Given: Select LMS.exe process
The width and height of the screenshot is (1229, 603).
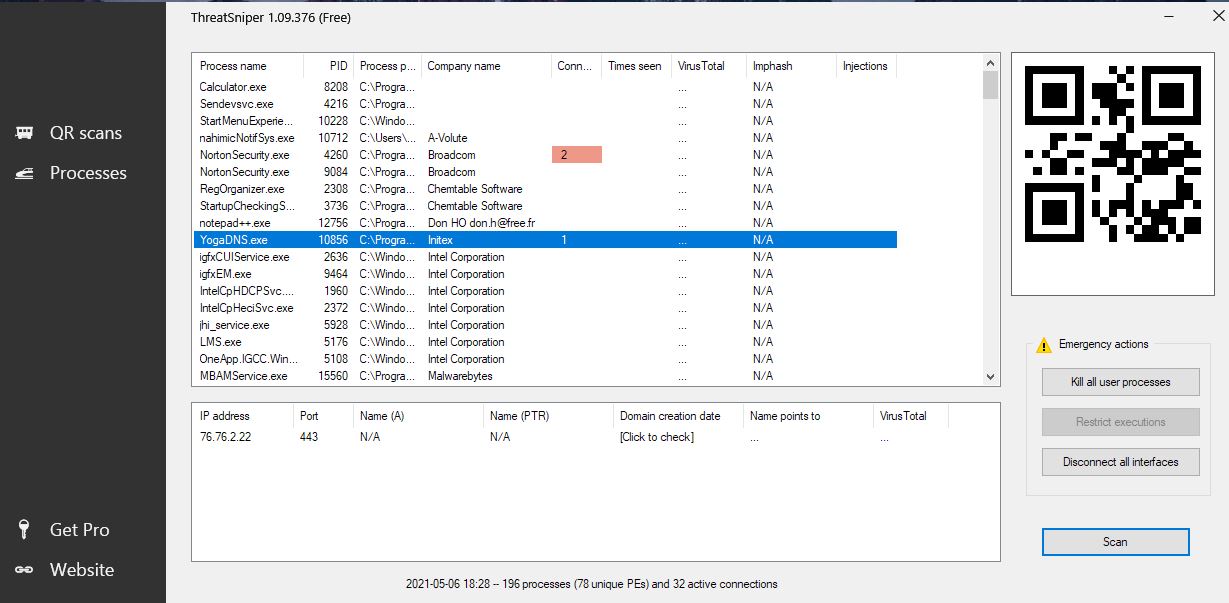Looking at the screenshot, I should (x=545, y=342).
